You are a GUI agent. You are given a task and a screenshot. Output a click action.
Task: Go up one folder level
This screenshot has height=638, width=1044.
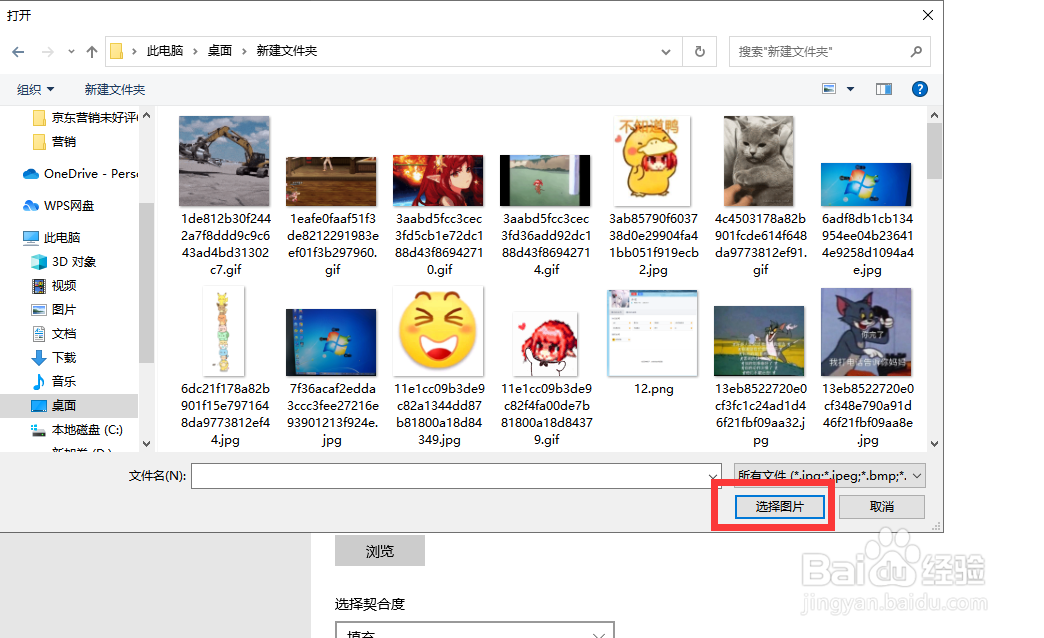[92, 51]
